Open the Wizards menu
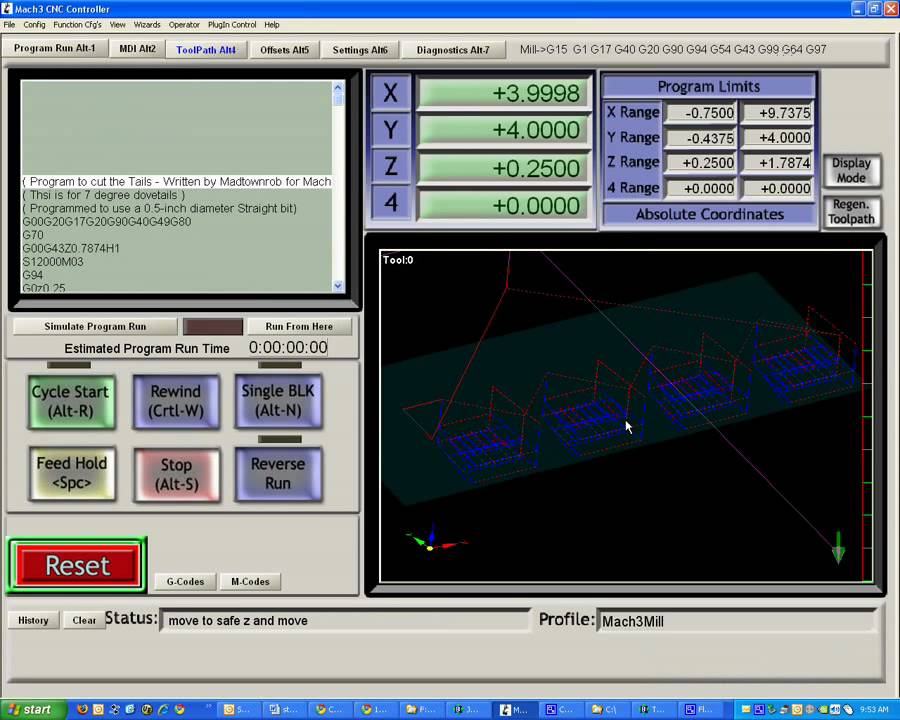Screen dimensions: 900x720 pos(147,25)
